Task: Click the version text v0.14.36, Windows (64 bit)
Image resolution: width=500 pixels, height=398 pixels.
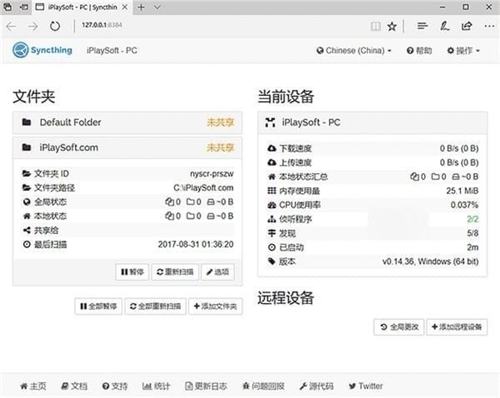Action: [x=430, y=261]
